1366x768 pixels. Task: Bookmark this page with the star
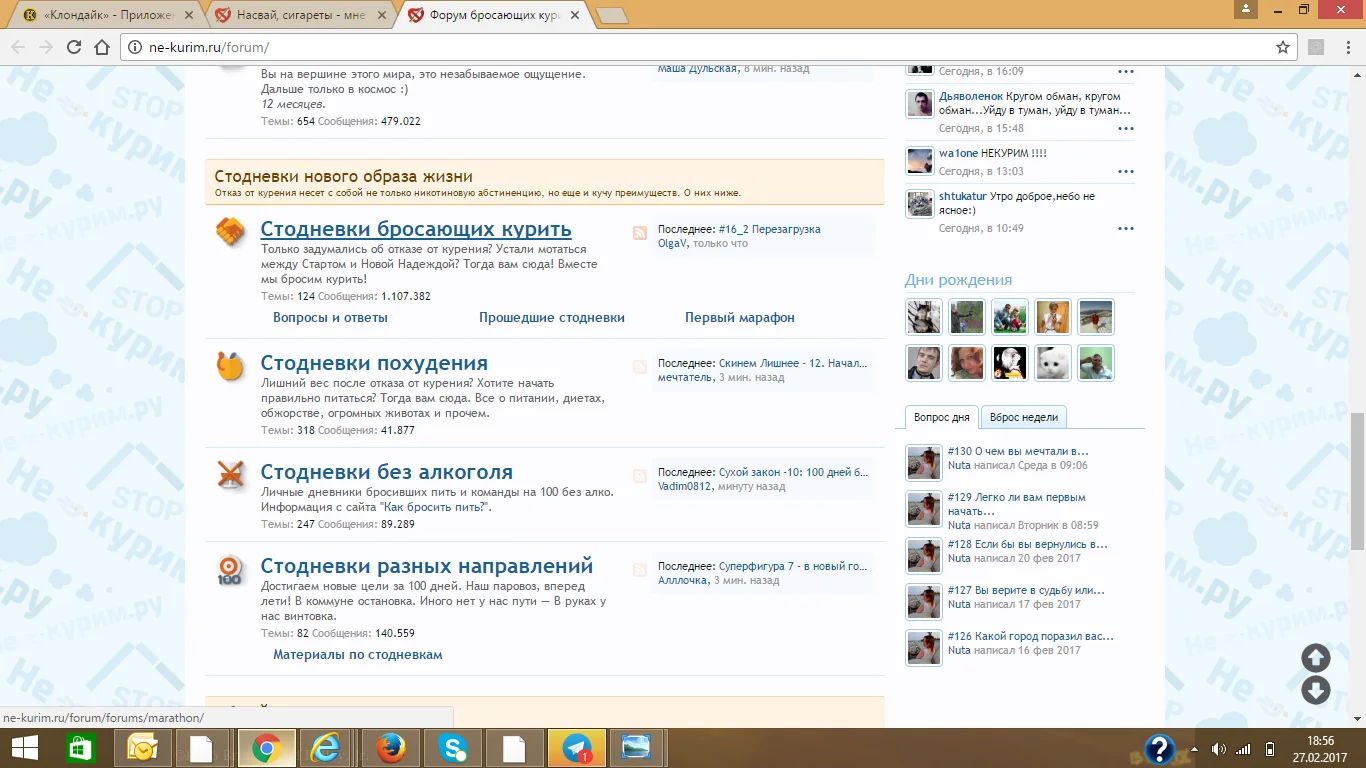click(x=1283, y=47)
